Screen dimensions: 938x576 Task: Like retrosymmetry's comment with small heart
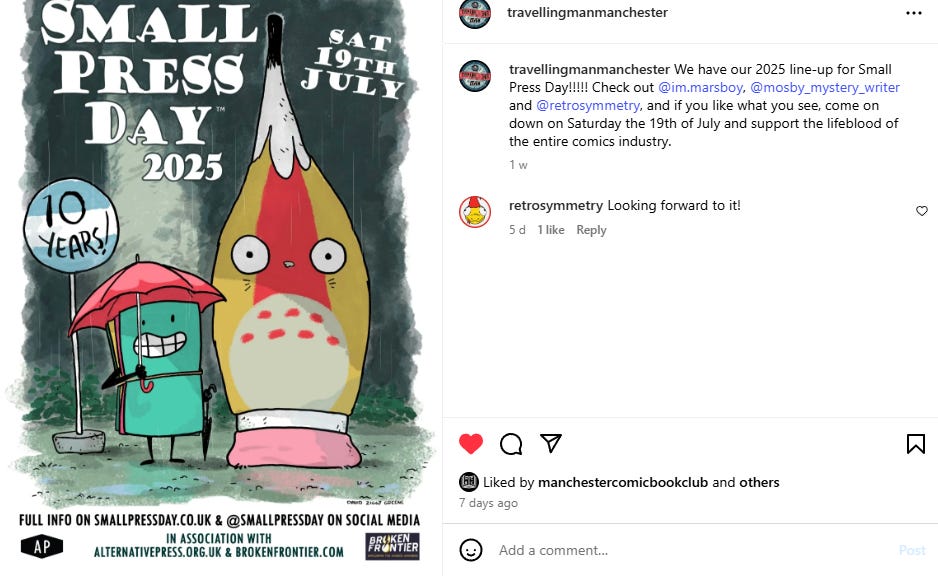pyautogui.click(x=922, y=211)
